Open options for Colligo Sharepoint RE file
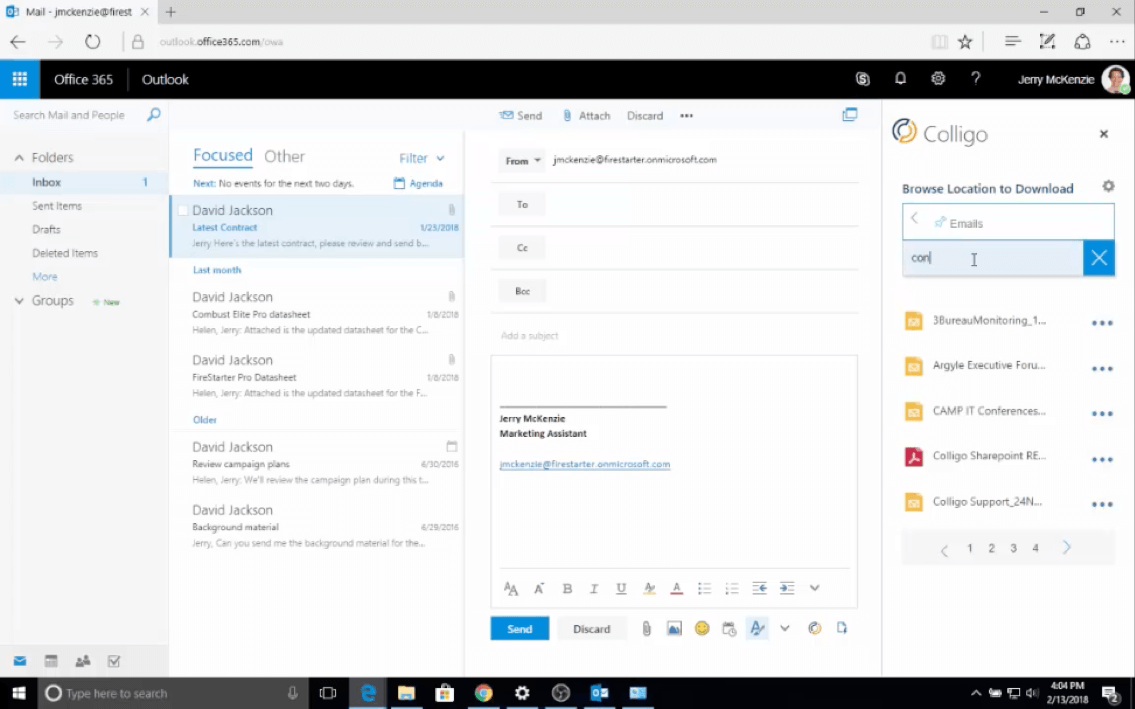 (1102, 459)
